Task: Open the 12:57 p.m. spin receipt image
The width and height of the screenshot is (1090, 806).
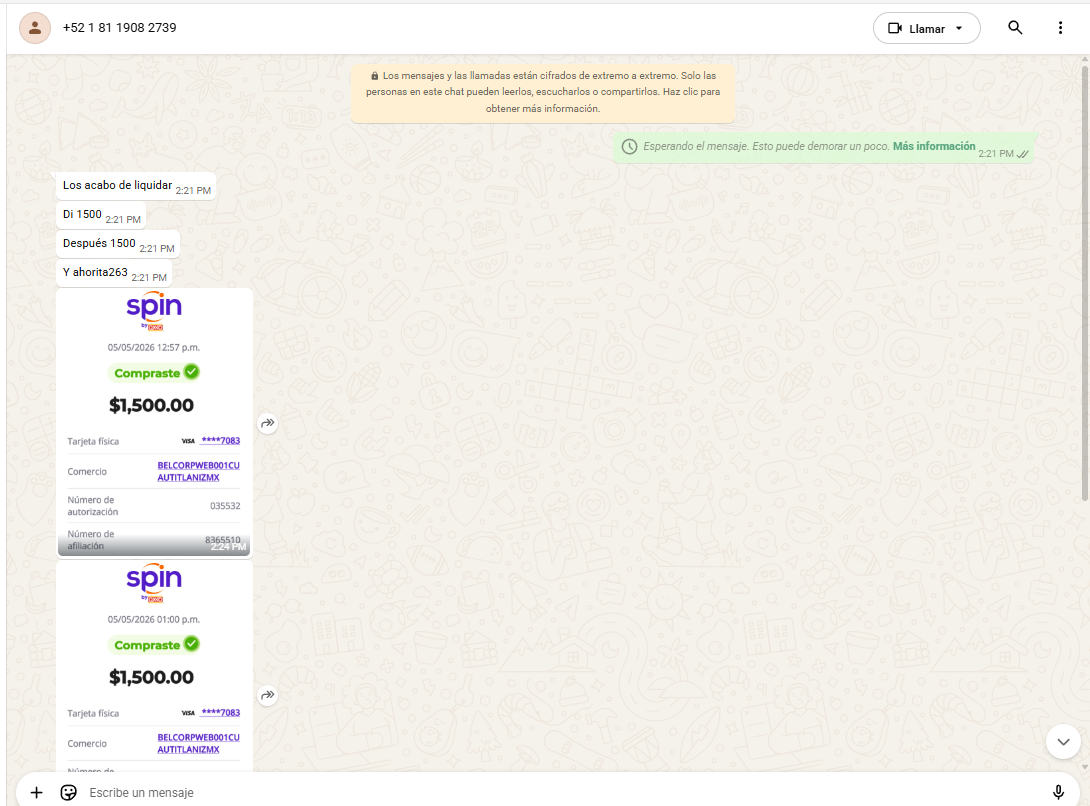Action: tap(154, 423)
